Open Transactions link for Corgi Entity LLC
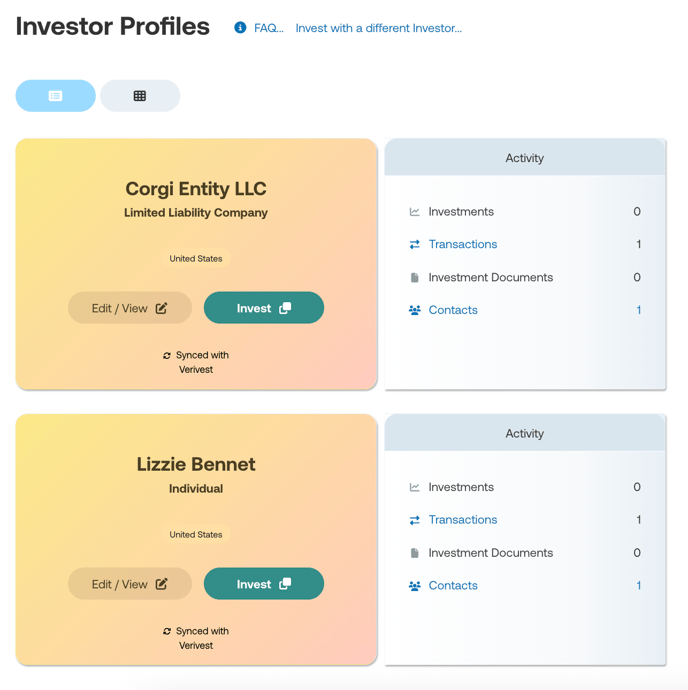Screen dimensions: 688x690 pyautogui.click(x=463, y=244)
